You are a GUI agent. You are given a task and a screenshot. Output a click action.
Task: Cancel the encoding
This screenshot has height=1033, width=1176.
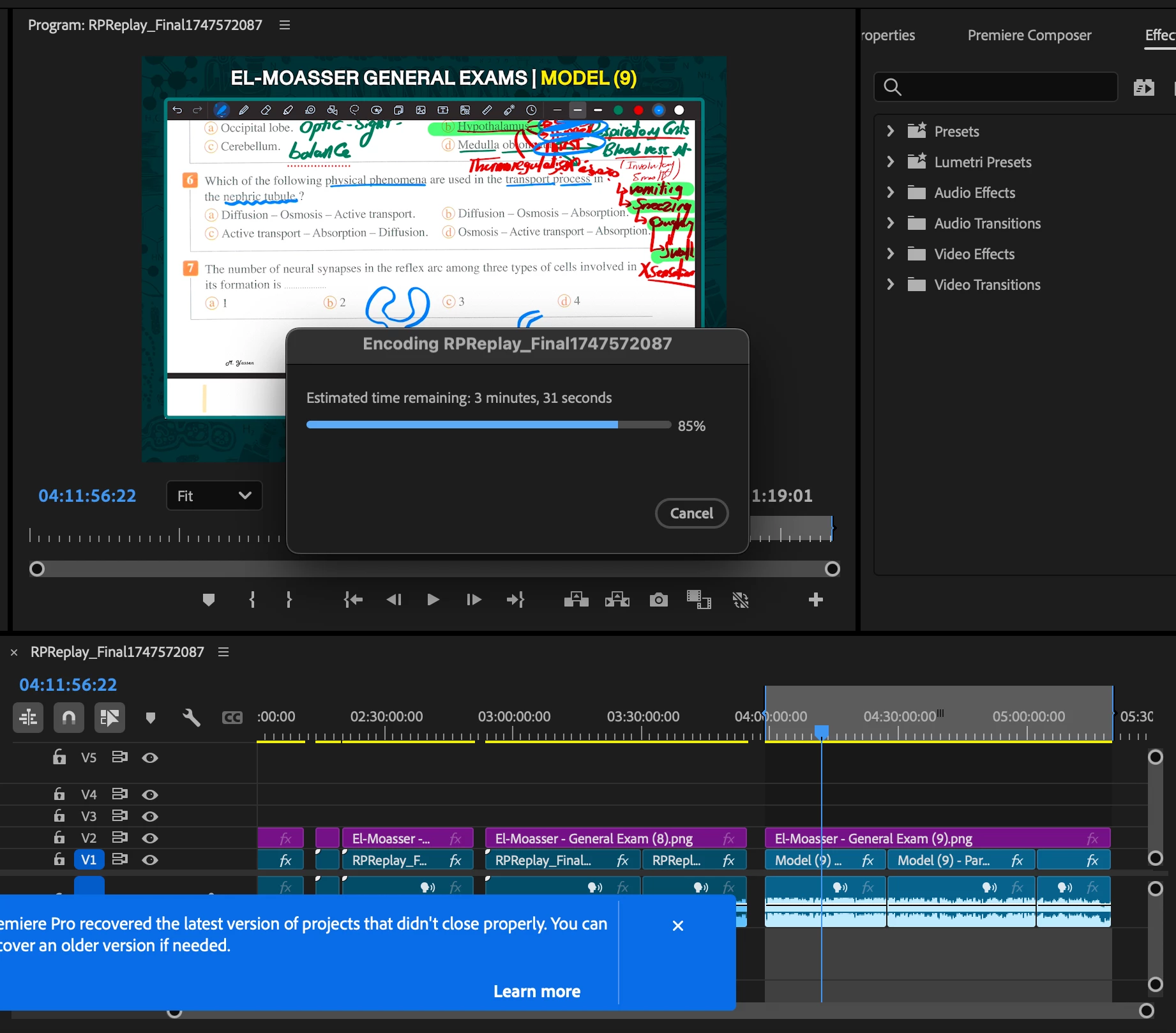[x=691, y=513]
